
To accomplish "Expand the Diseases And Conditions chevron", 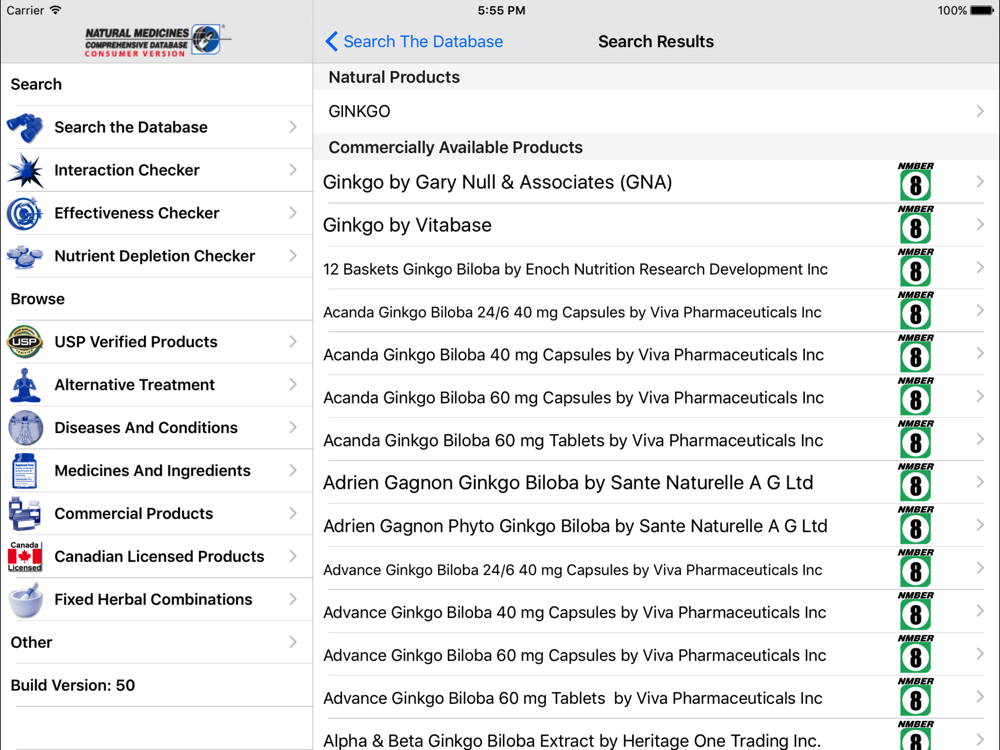I will [x=293, y=427].
